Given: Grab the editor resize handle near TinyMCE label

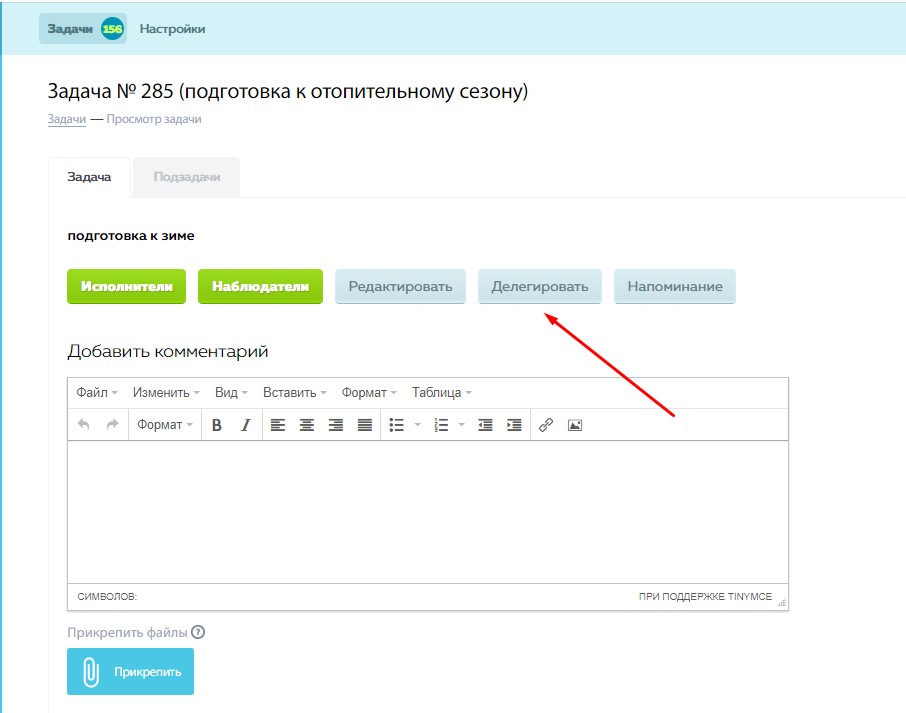Looking at the screenshot, I should [782, 602].
